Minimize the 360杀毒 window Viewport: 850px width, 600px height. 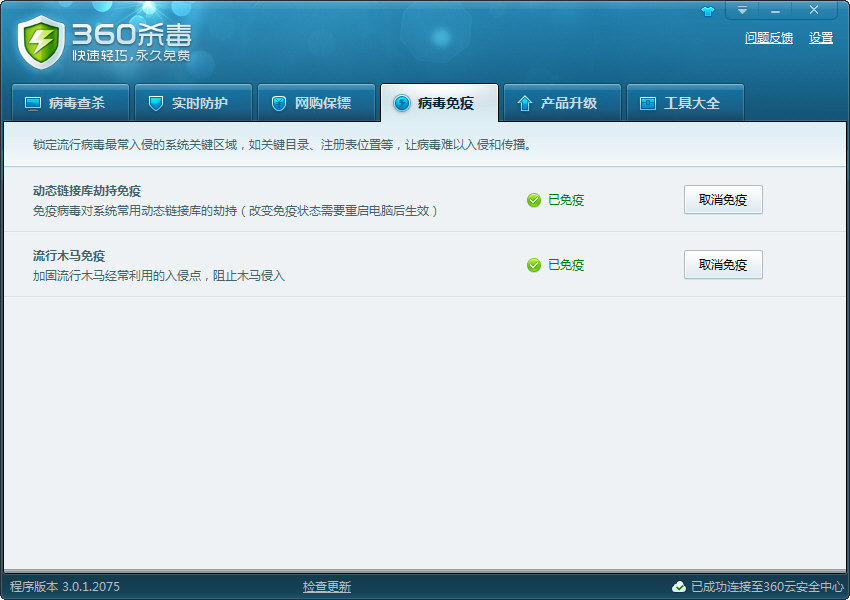click(775, 10)
